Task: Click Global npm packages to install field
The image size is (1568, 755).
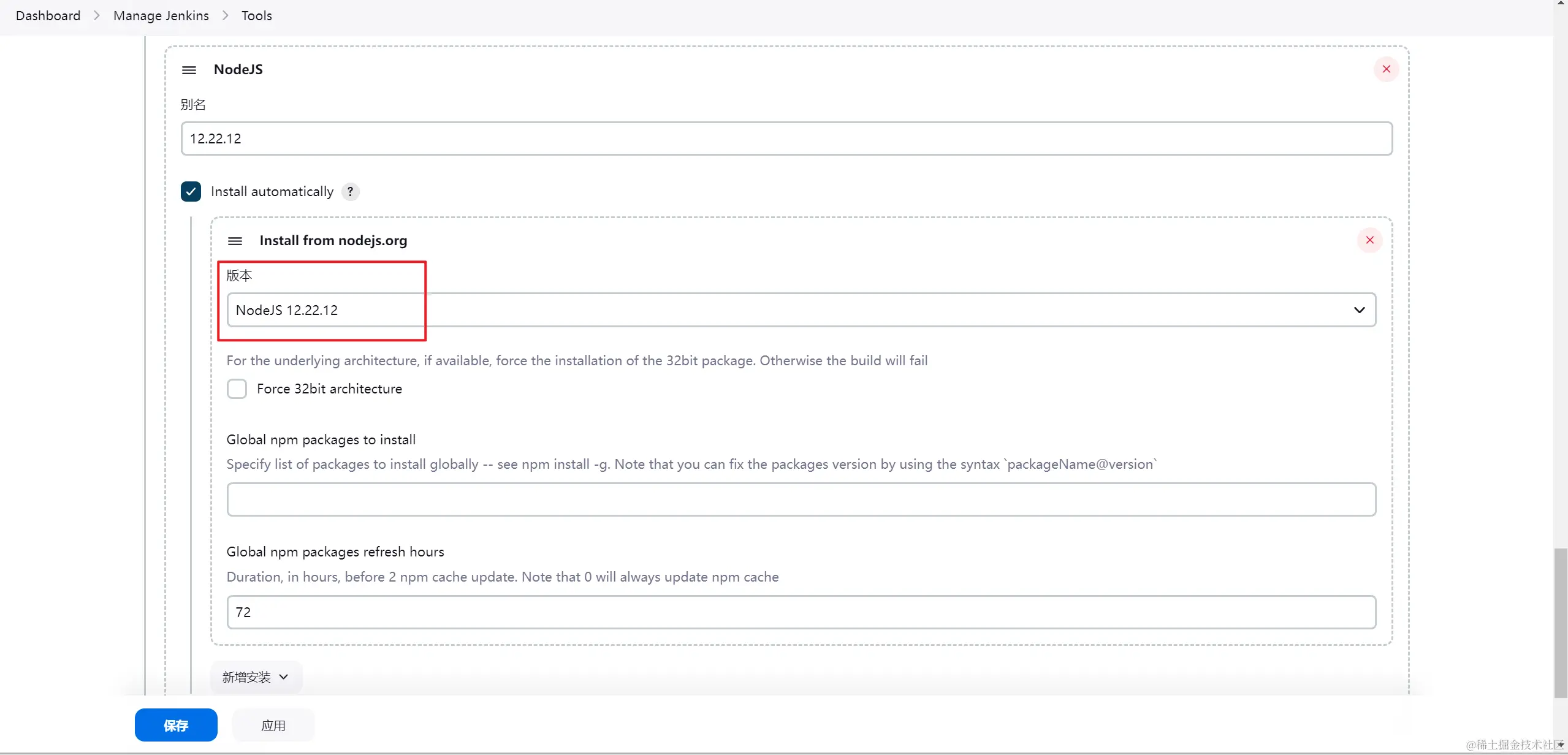Action: (x=801, y=499)
